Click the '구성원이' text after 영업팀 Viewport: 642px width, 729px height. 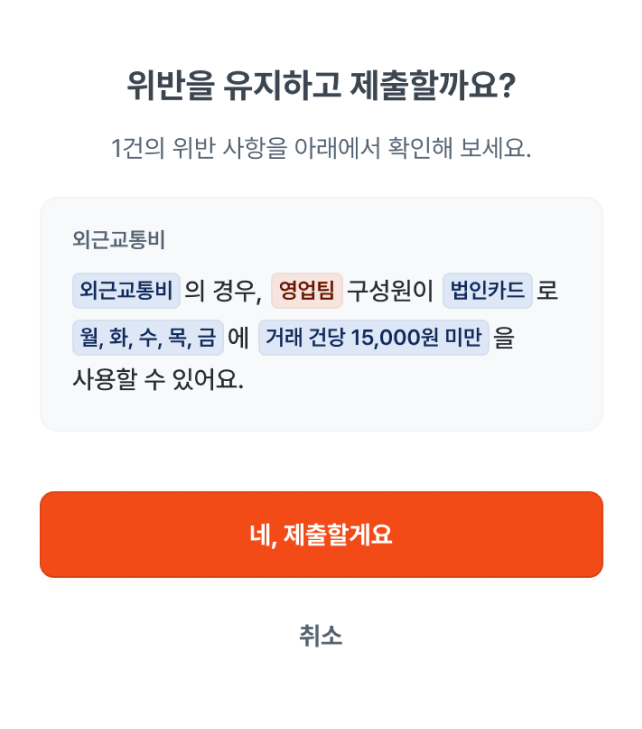(390, 291)
